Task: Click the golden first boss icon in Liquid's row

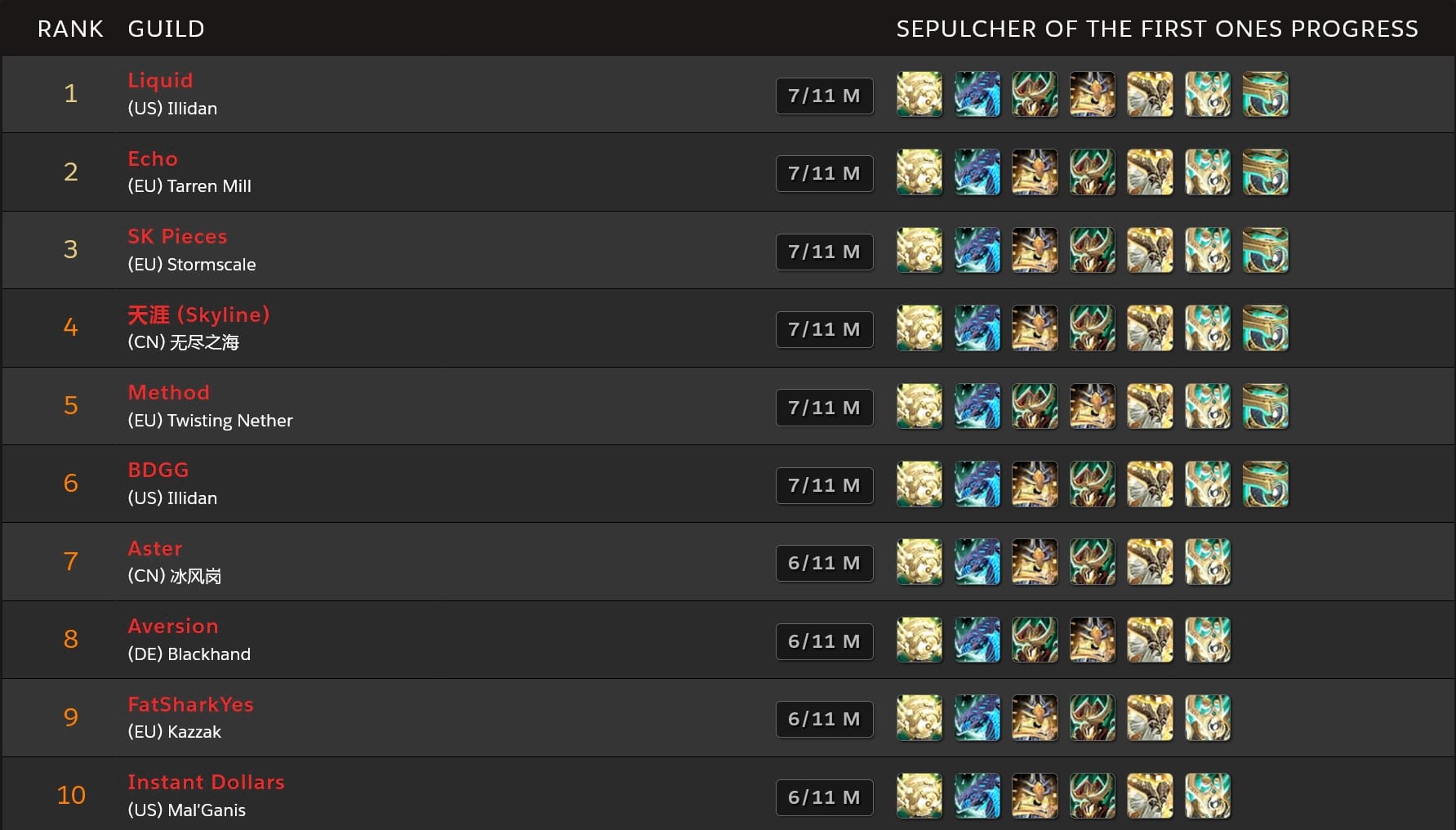Action: (919, 94)
